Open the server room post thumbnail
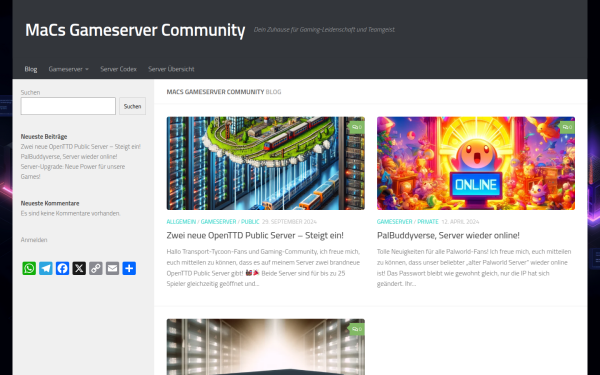 [x=266, y=347]
